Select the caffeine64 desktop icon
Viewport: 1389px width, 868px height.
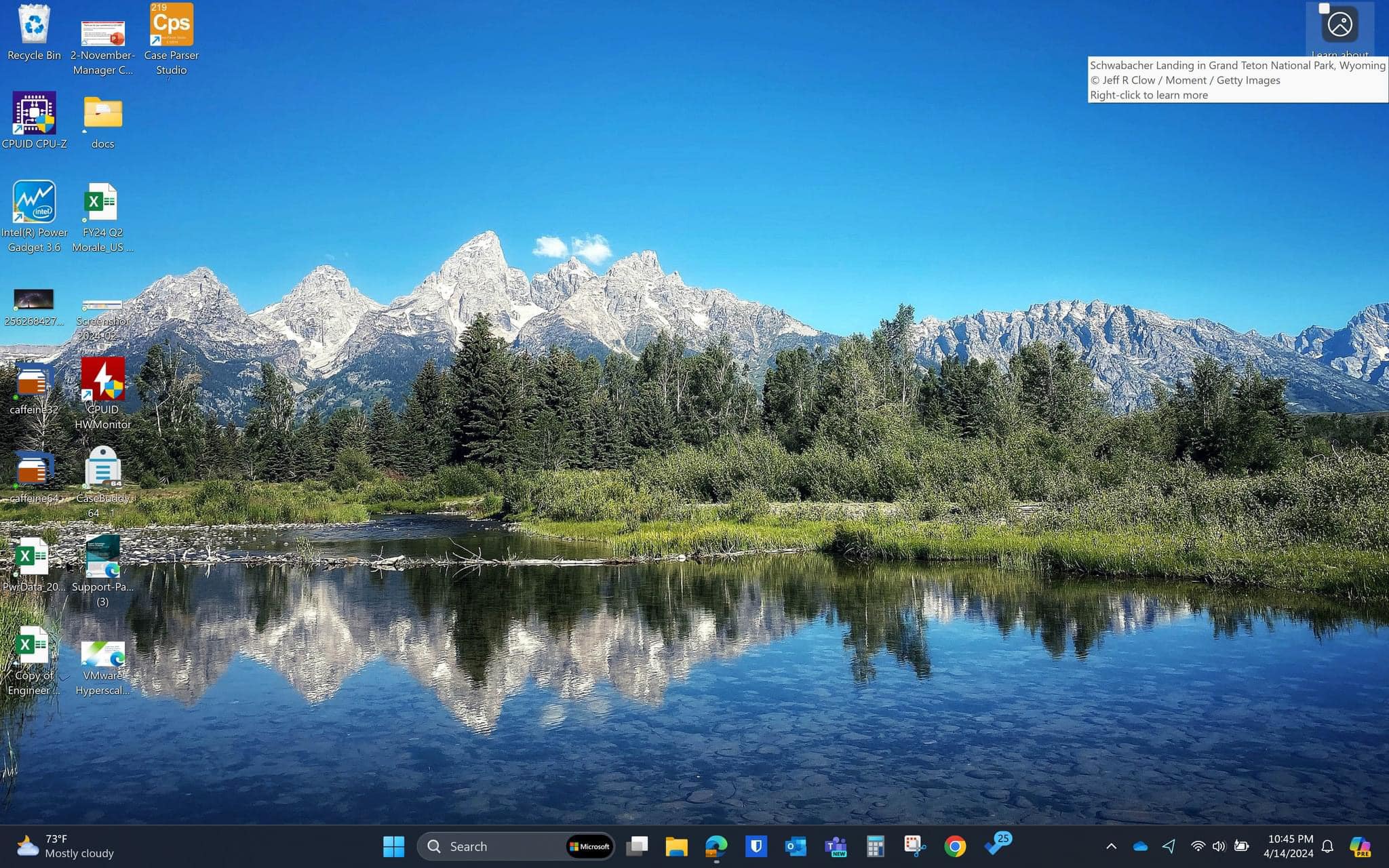(34, 477)
